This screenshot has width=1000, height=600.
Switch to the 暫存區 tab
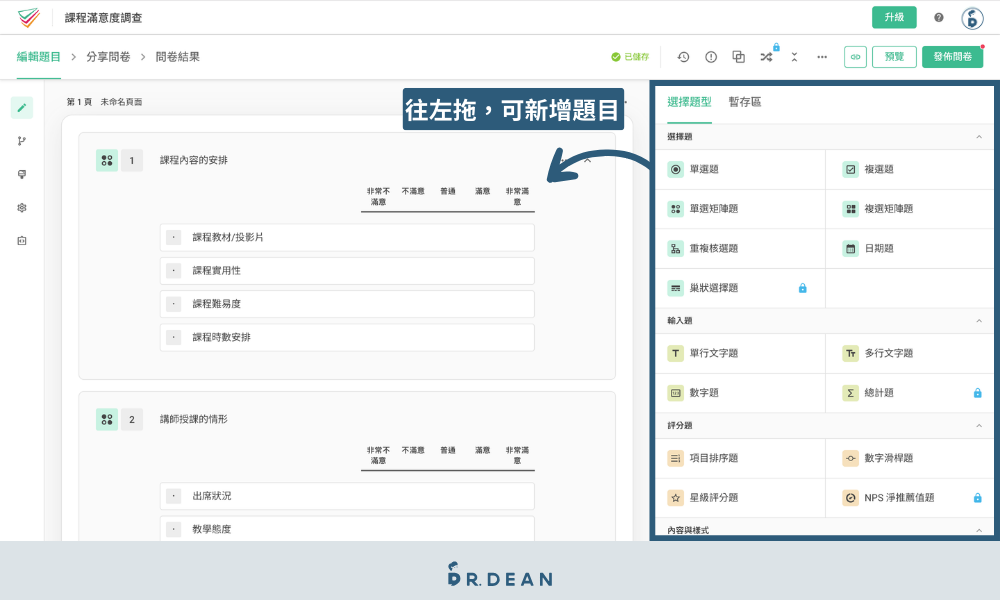745,102
